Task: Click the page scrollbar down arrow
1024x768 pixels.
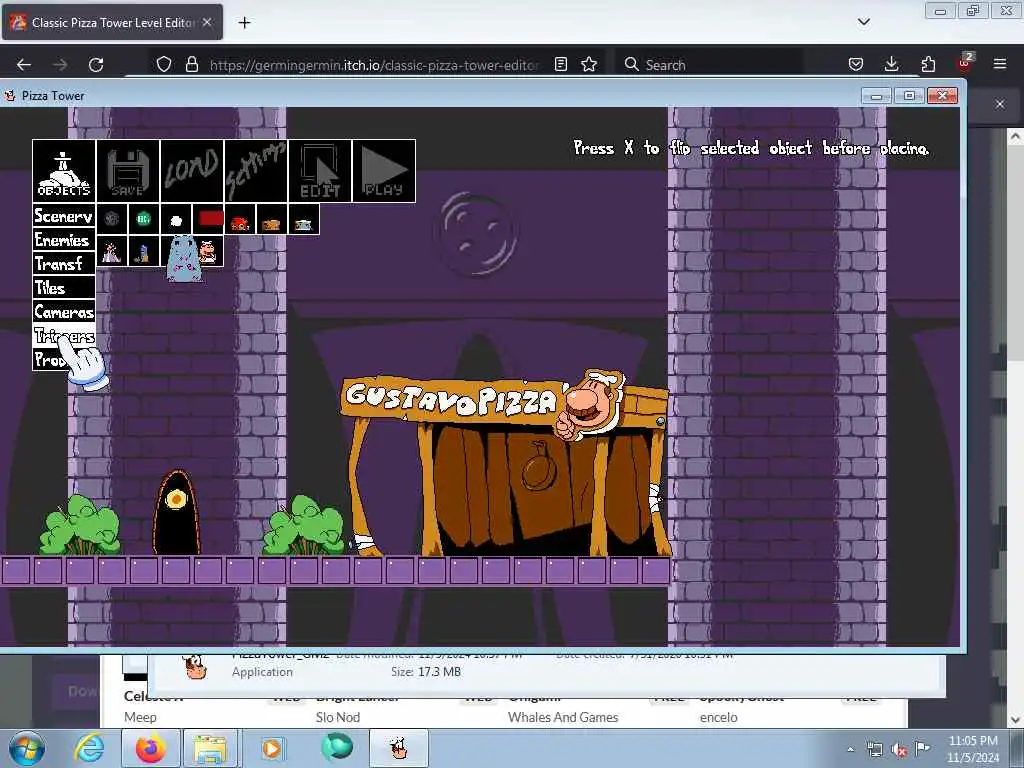Action: (x=1015, y=720)
